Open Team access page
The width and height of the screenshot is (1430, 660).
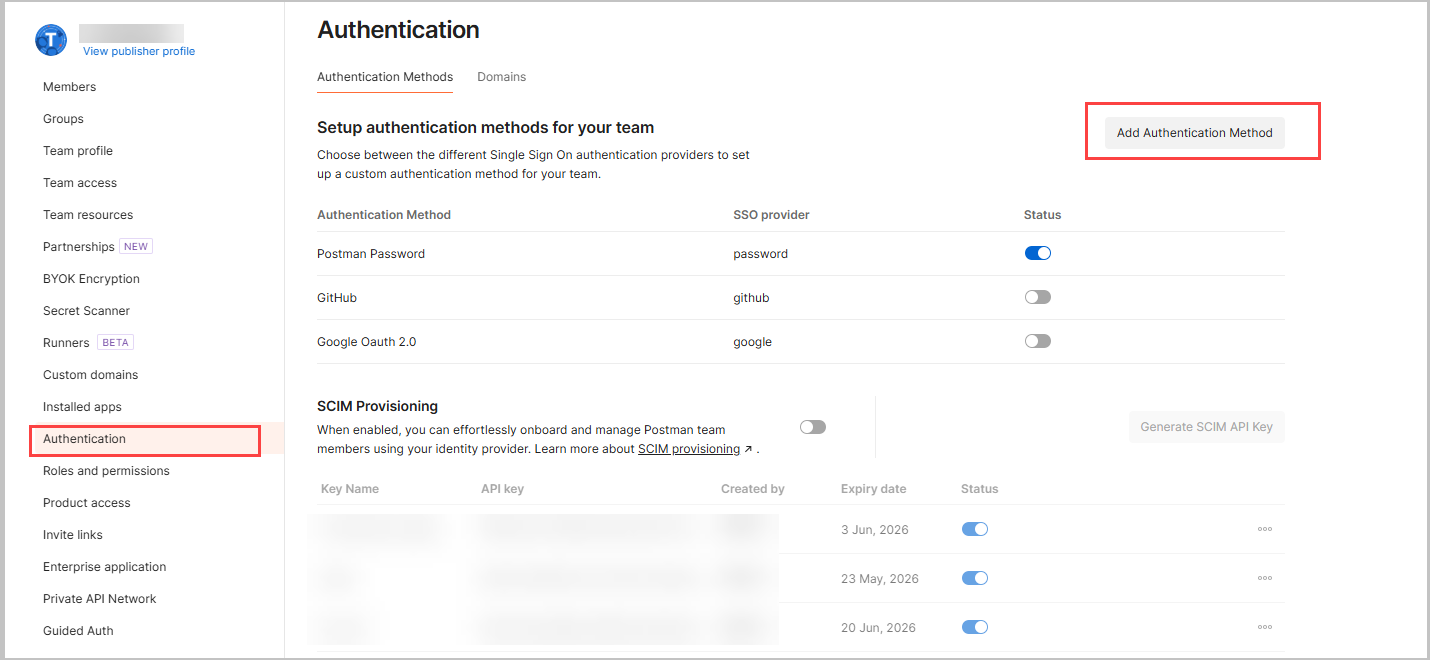(x=80, y=183)
